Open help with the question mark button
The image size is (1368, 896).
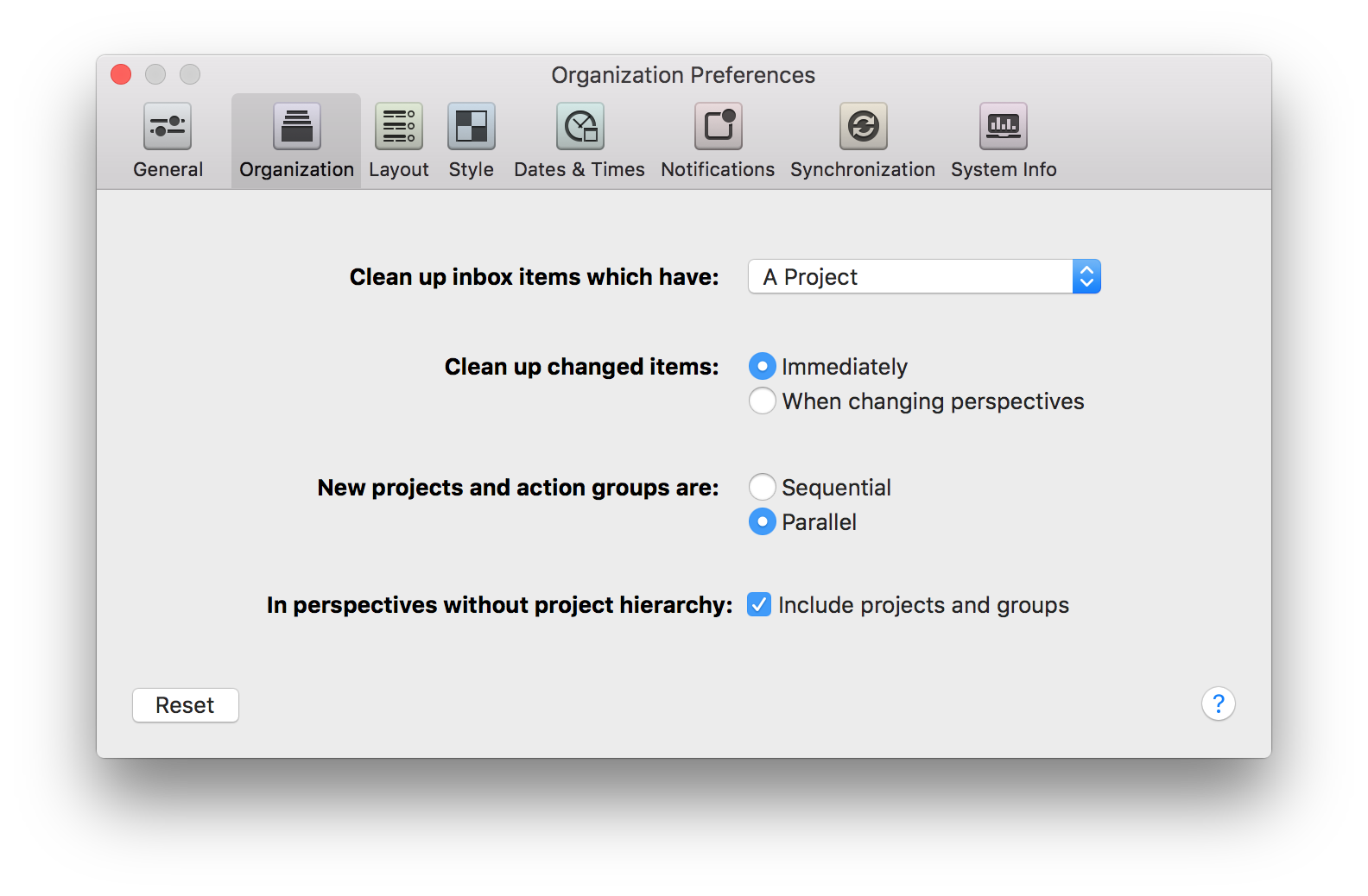click(1218, 704)
